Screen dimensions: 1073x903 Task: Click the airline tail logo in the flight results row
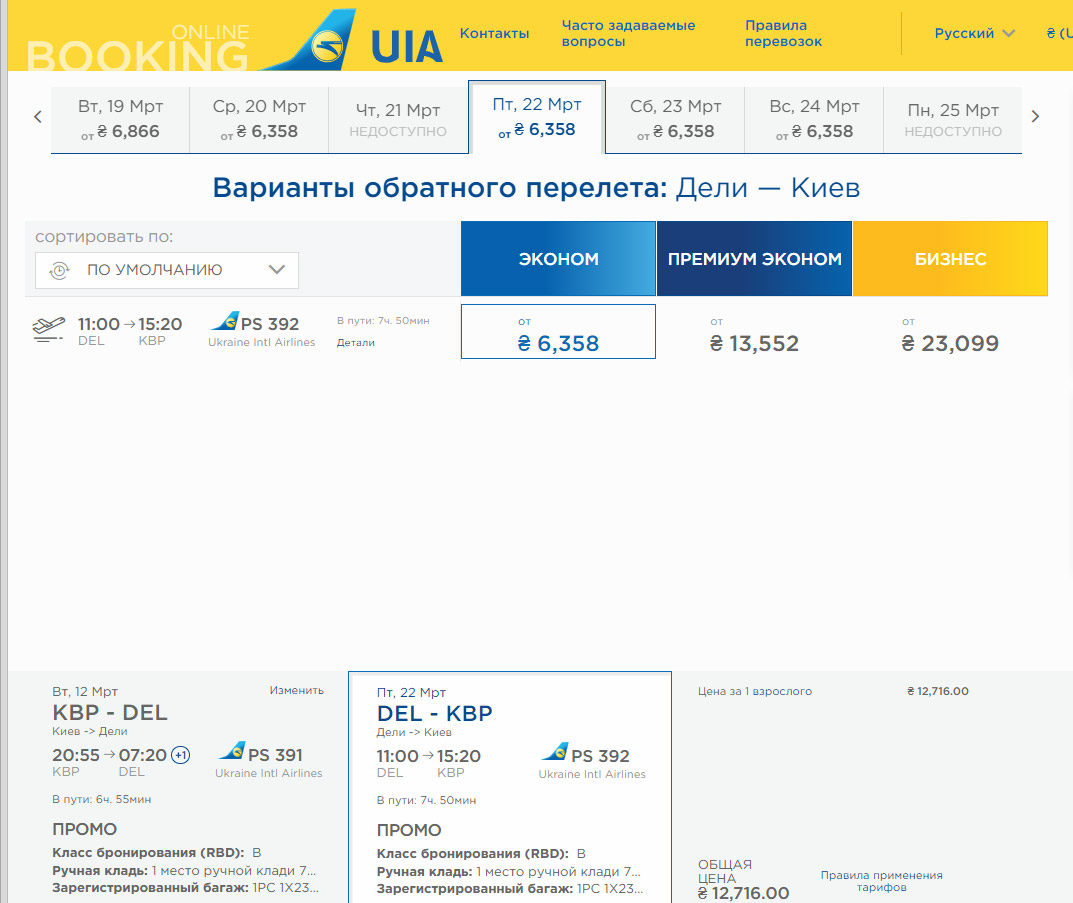224,320
